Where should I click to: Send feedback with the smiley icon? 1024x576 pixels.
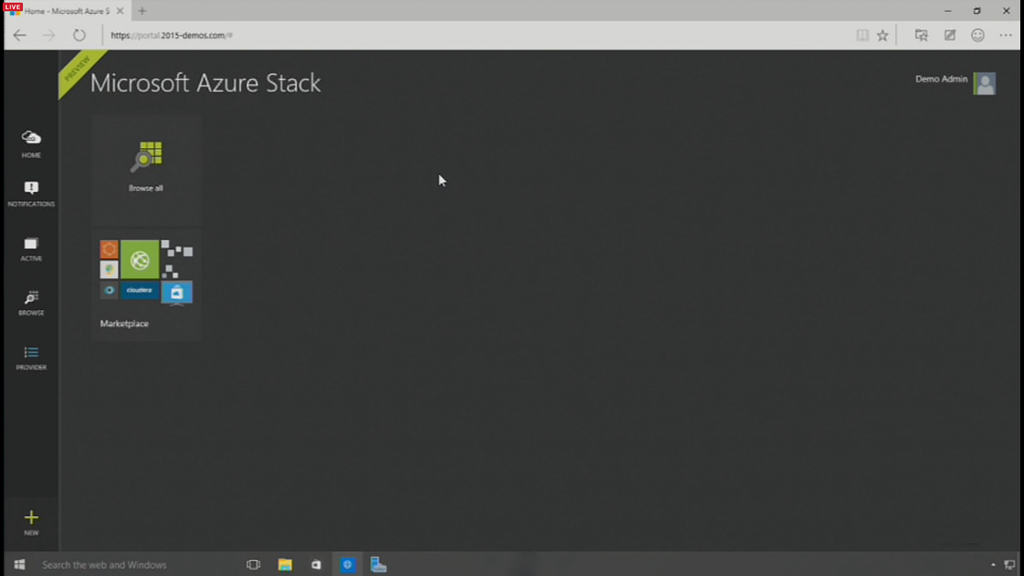pos(977,35)
